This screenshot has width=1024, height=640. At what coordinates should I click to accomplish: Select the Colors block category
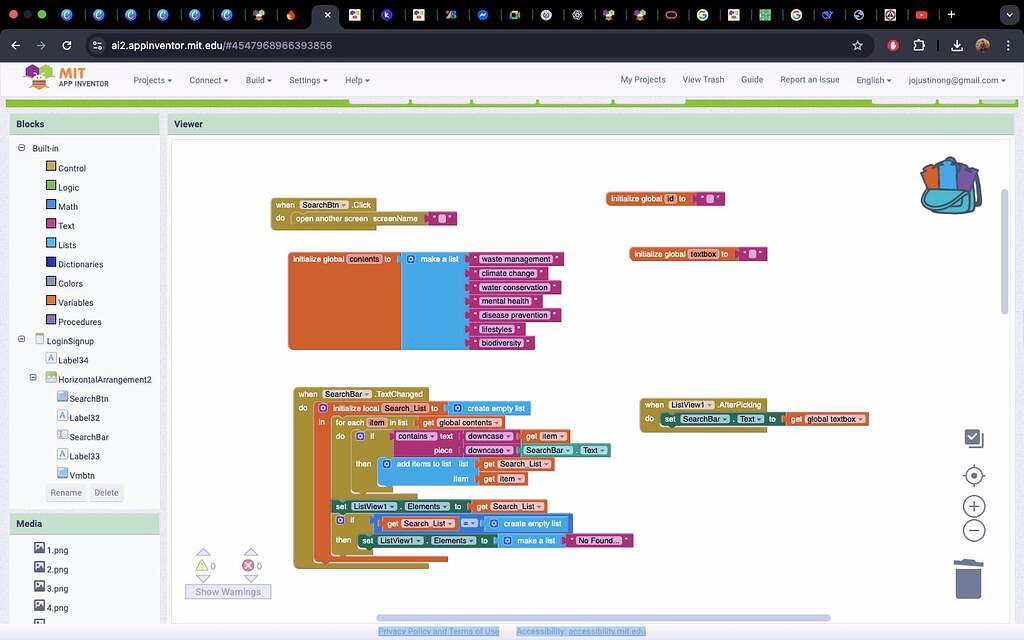(x=70, y=284)
